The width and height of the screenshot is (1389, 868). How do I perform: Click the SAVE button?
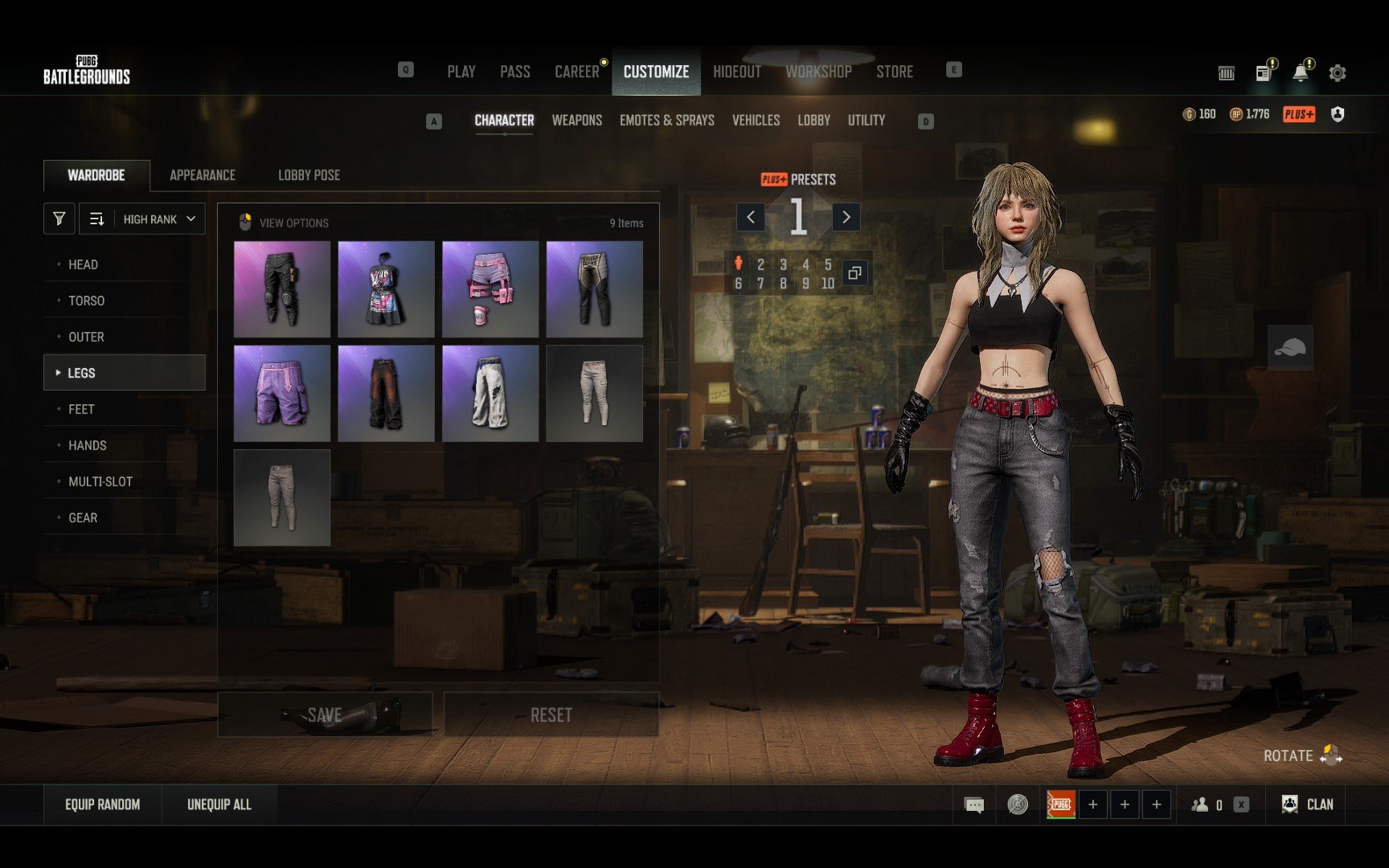pyautogui.click(x=325, y=714)
